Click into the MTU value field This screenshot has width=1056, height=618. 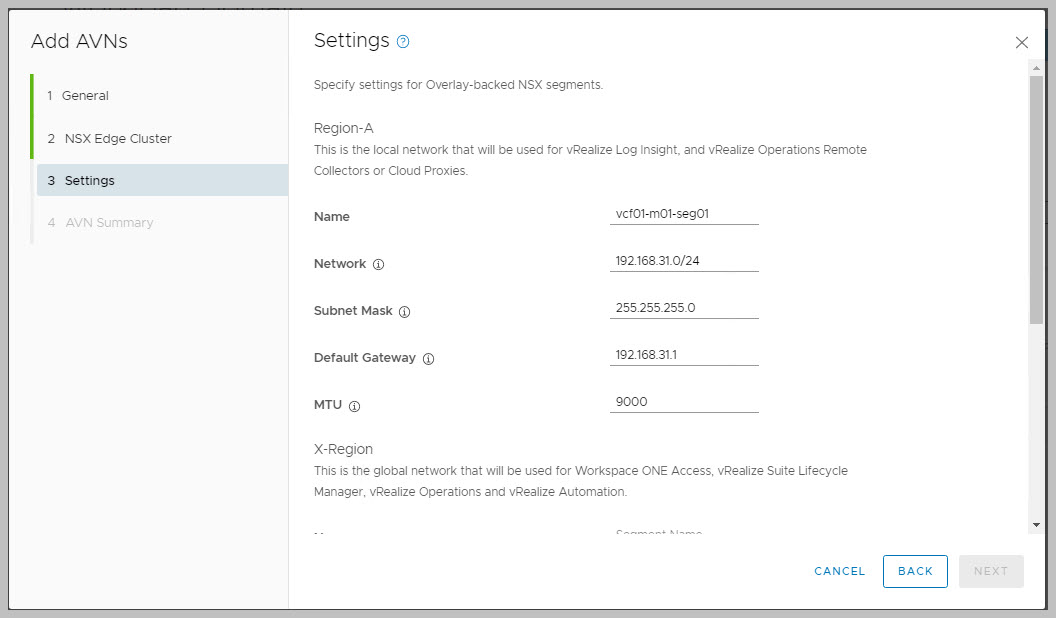pos(684,402)
